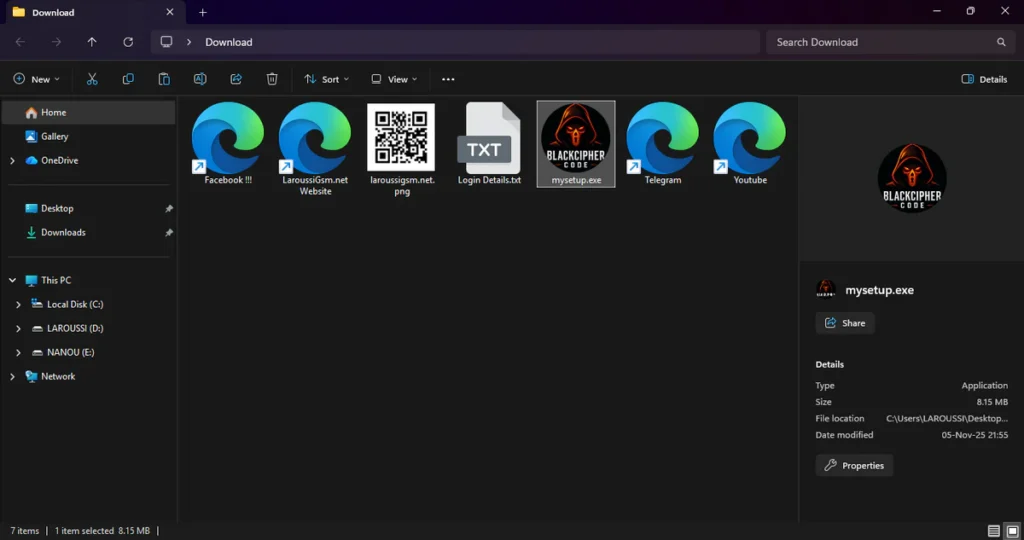Open a new tab with plus button
This screenshot has height=540, width=1024.
(x=203, y=12)
